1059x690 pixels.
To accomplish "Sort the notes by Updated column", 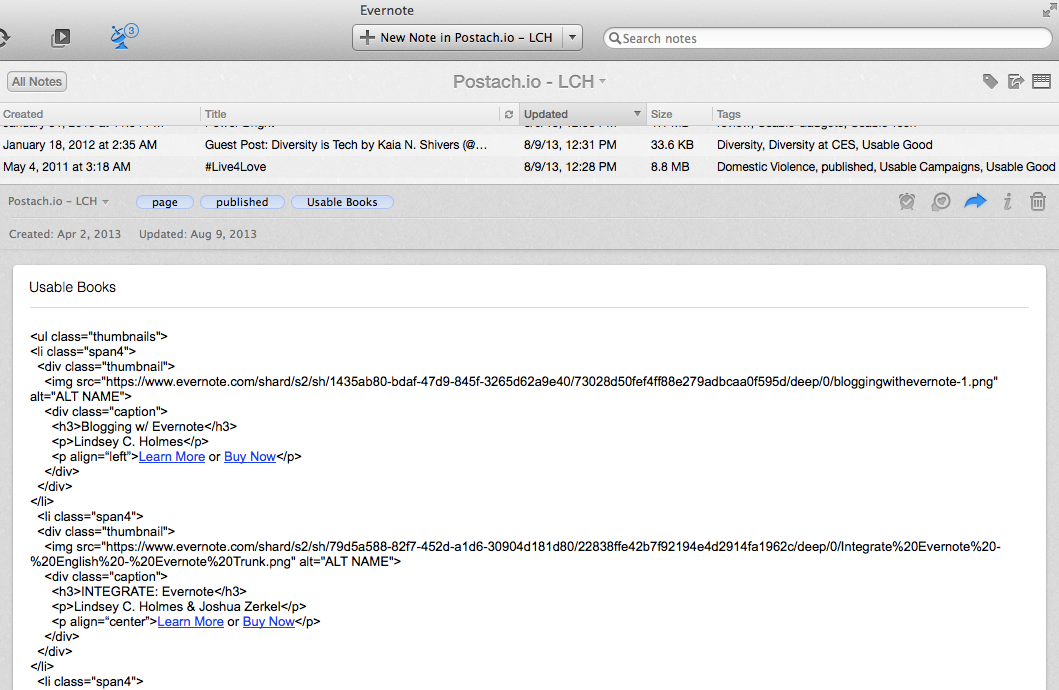I will 580,114.
